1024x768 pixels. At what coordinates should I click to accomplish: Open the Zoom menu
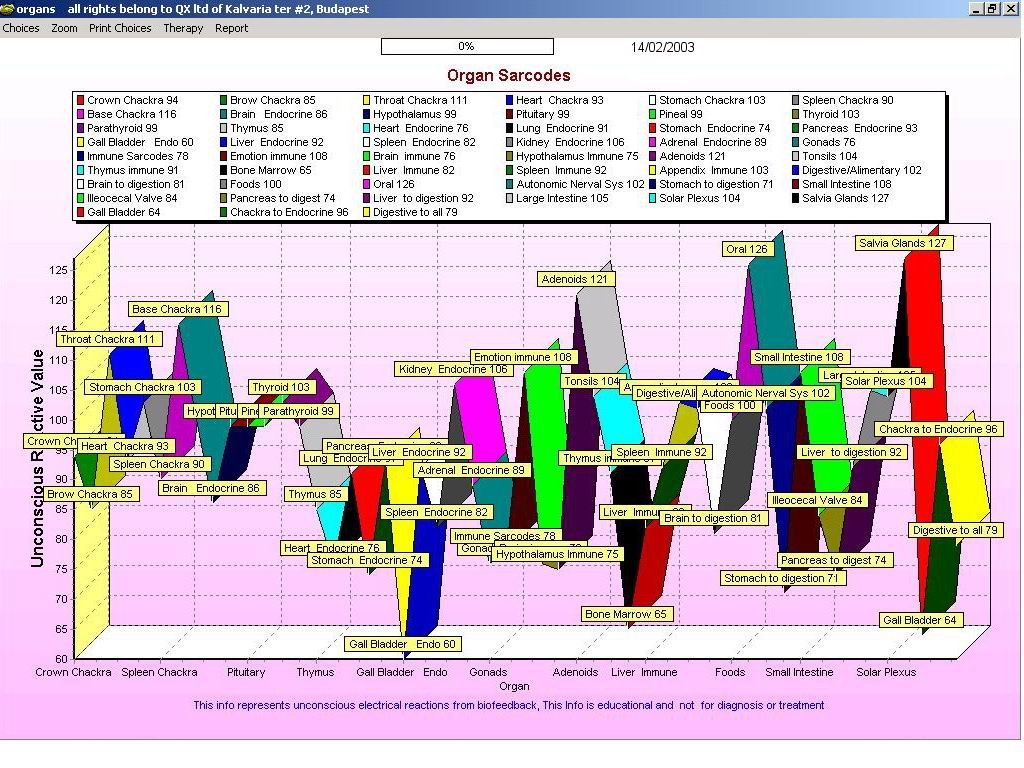64,28
